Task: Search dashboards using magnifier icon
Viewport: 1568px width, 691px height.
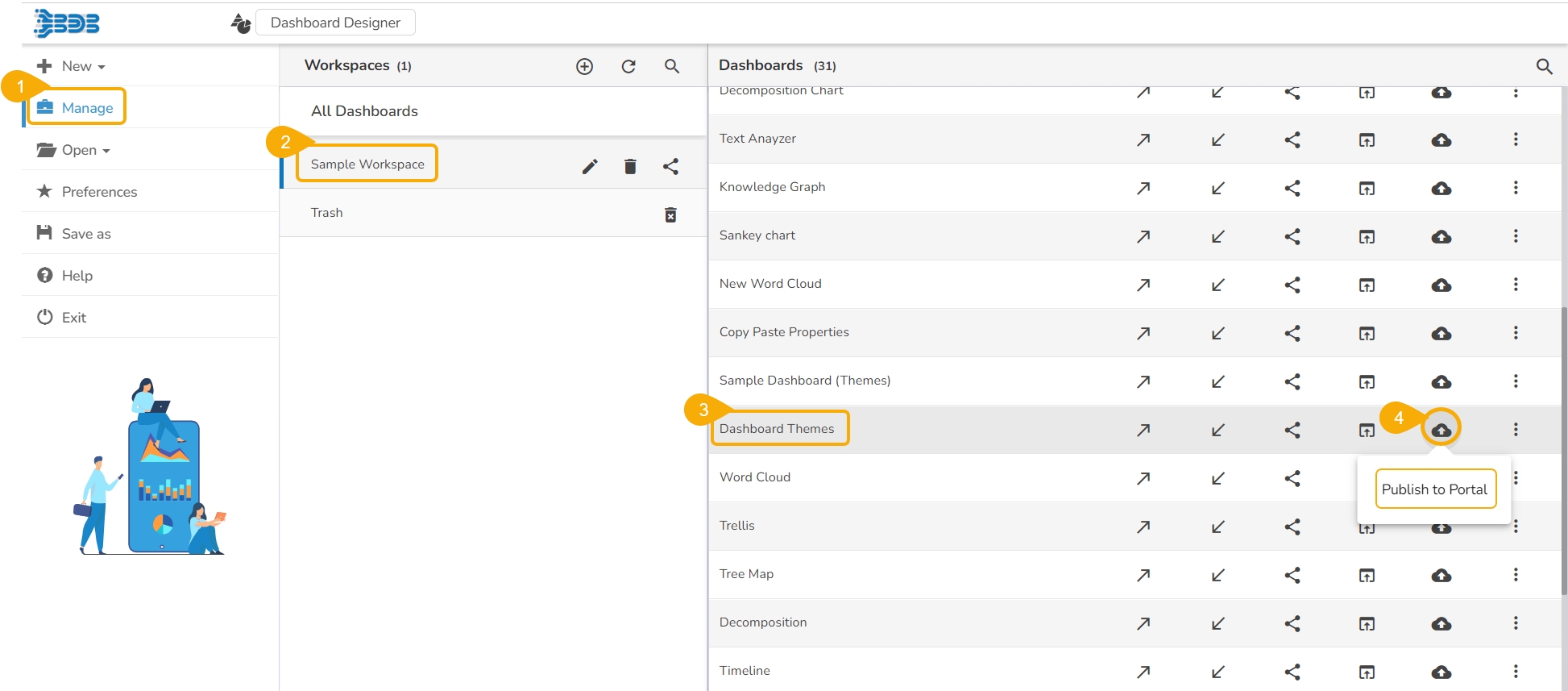Action: click(1544, 66)
